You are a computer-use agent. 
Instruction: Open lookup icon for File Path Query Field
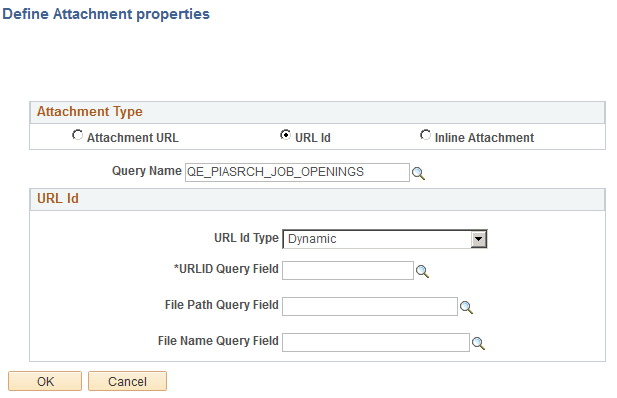pos(466,307)
